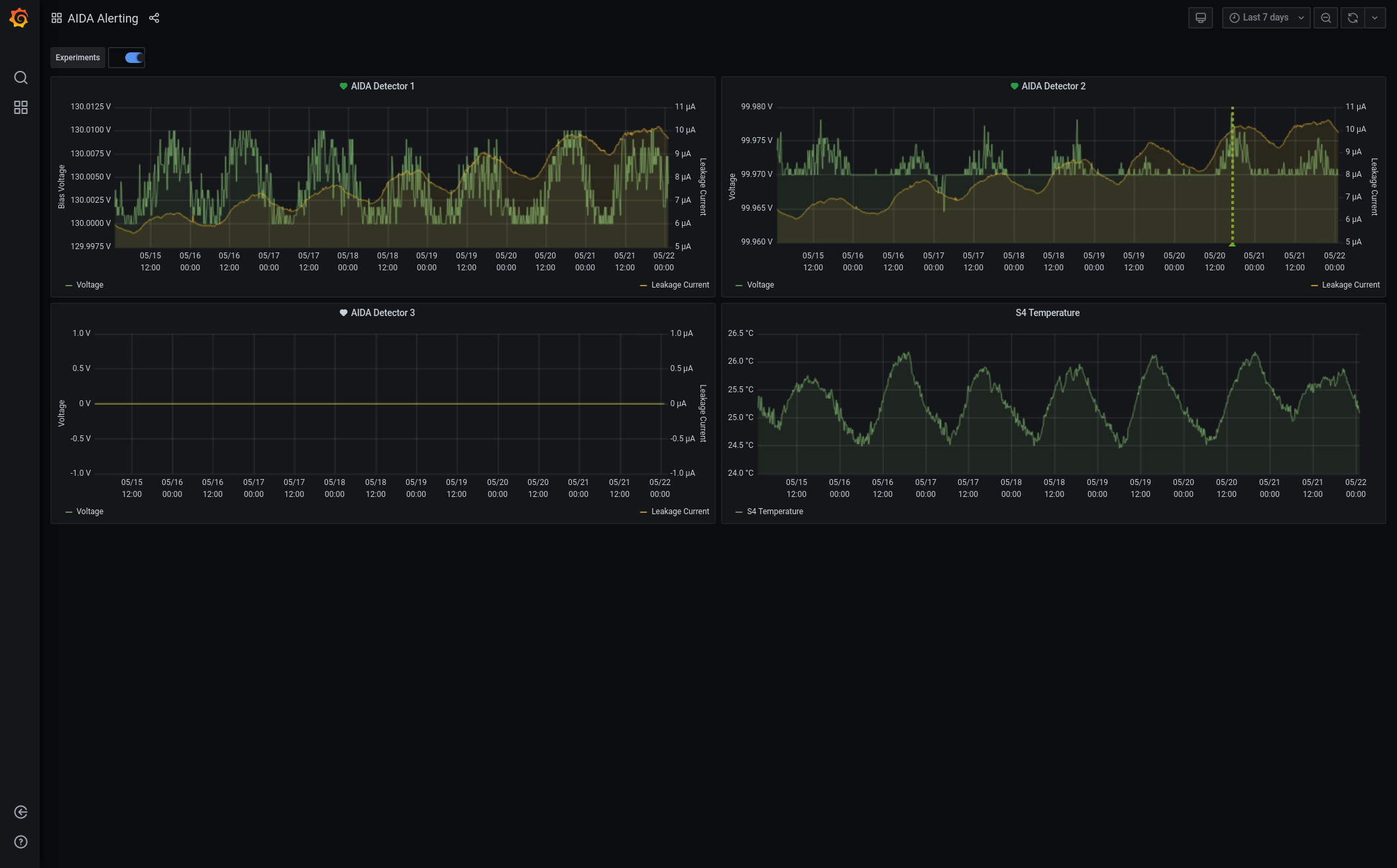
Task: Open the AIDA Detector 1 panel title menu
Action: (382, 86)
